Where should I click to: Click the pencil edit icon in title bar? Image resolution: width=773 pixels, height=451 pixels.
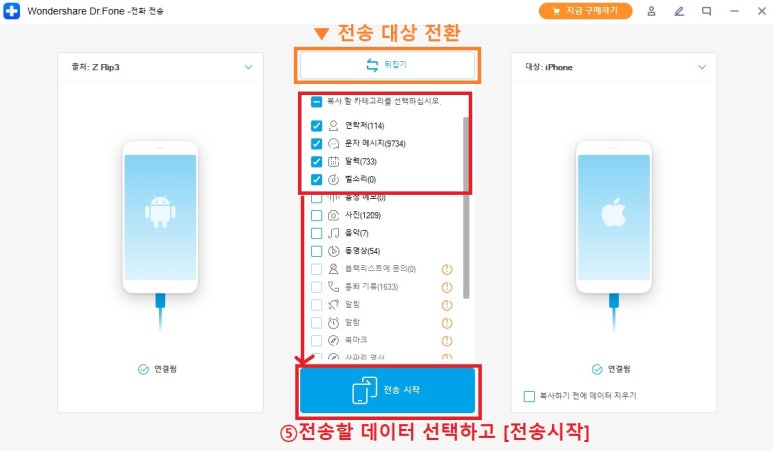coord(679,11)
